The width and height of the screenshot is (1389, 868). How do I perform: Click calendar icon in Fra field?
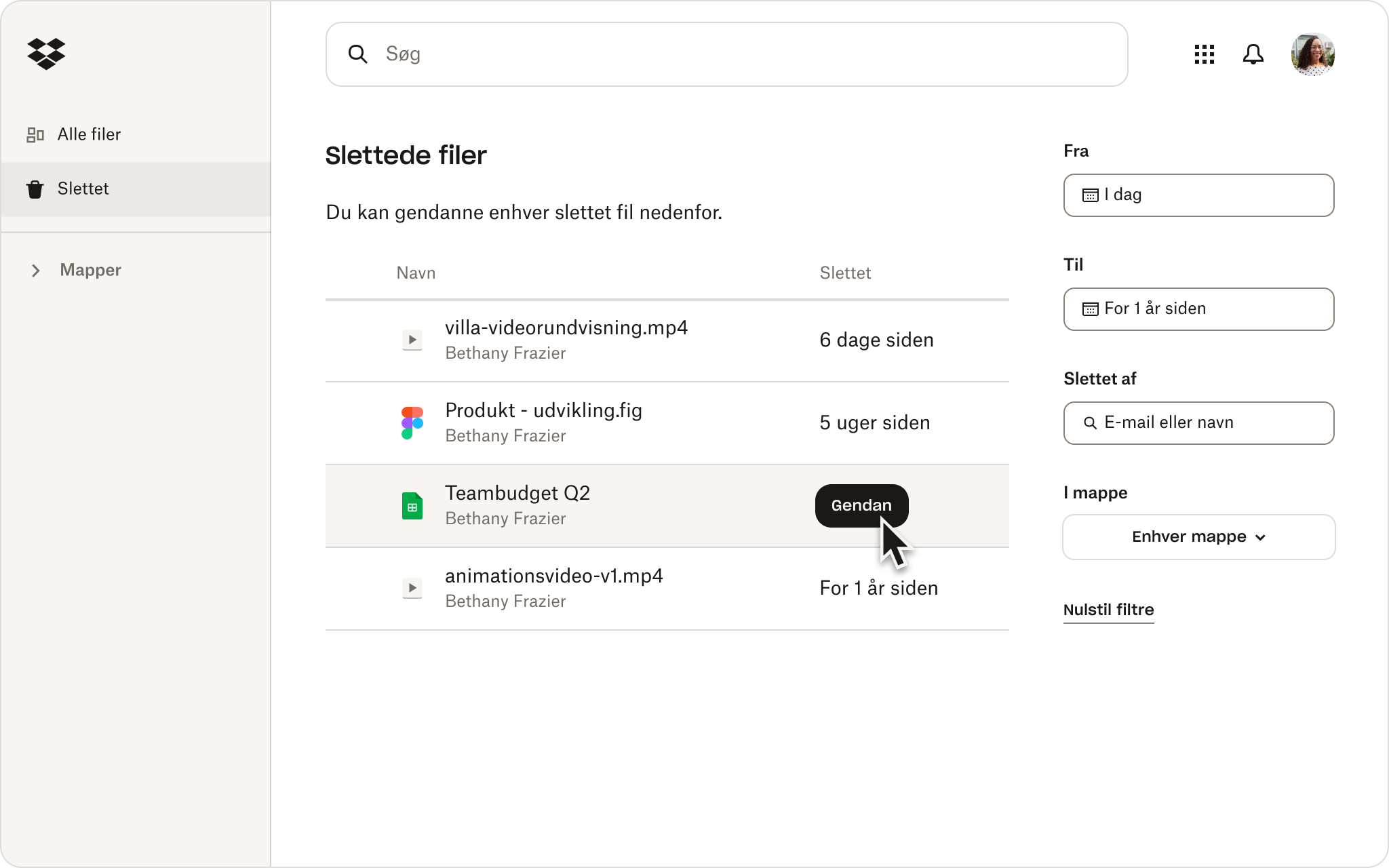(1090, 195)
